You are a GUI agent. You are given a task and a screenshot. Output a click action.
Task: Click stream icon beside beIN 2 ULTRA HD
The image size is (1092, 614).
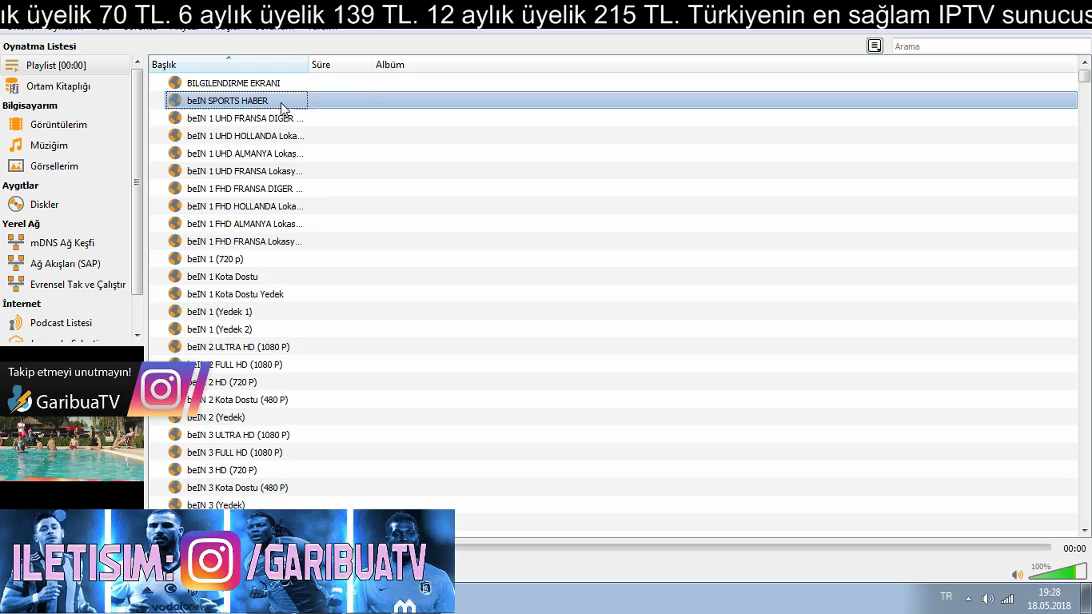pyautogui.click(x=175, y=347)
